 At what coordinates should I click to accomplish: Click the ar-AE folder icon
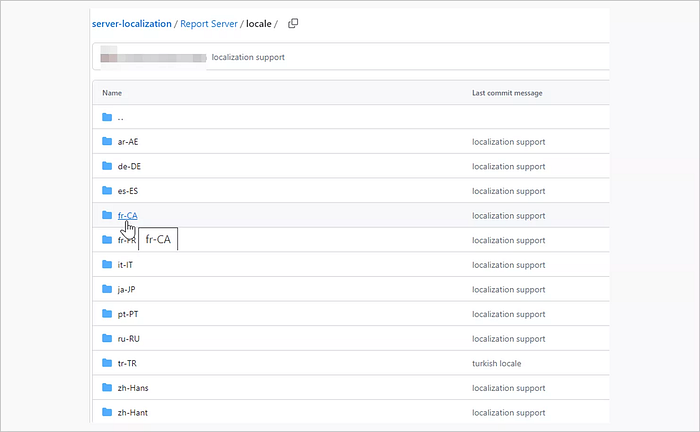click(x=107, y=141)
